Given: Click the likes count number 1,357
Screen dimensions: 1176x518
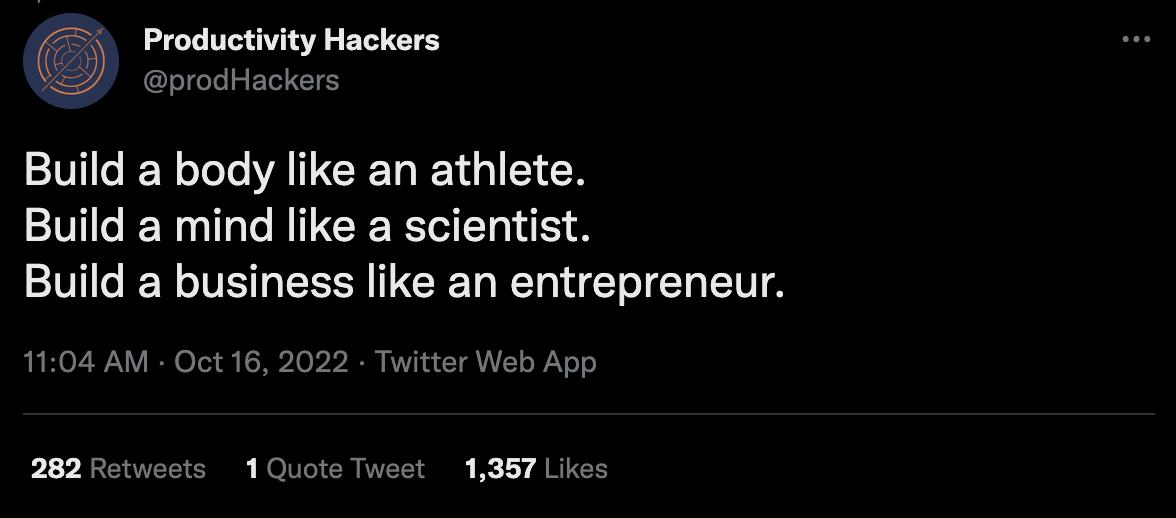Looking at the screenshot, I should [x=500, y=468].
